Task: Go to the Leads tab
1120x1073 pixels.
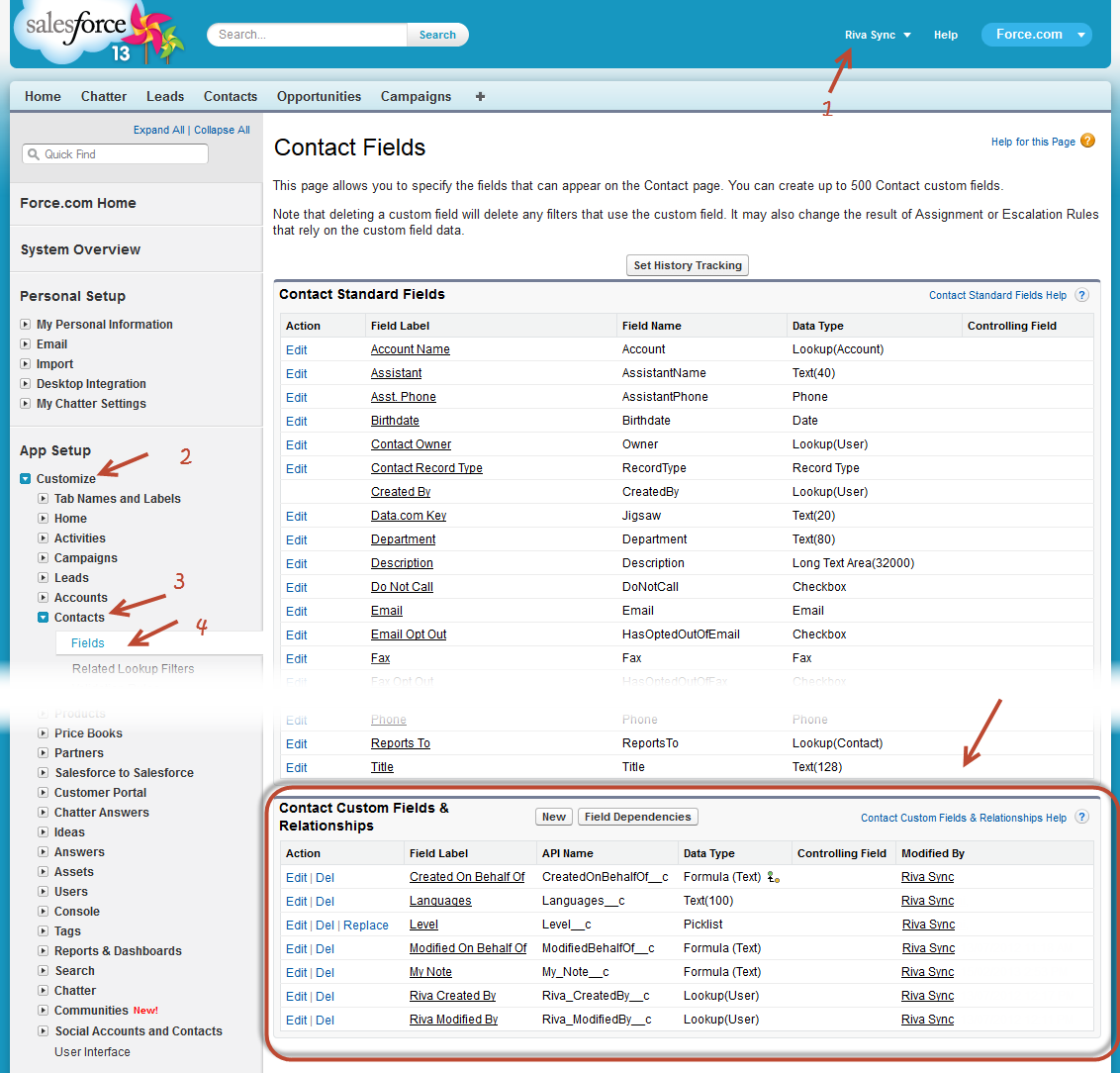Action: point(165,96)
